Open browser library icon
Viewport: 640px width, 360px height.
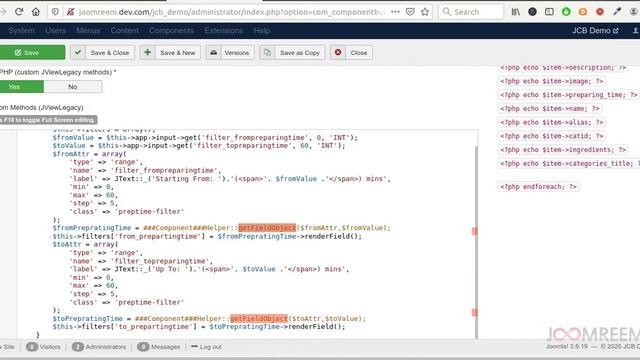[516, 12]
